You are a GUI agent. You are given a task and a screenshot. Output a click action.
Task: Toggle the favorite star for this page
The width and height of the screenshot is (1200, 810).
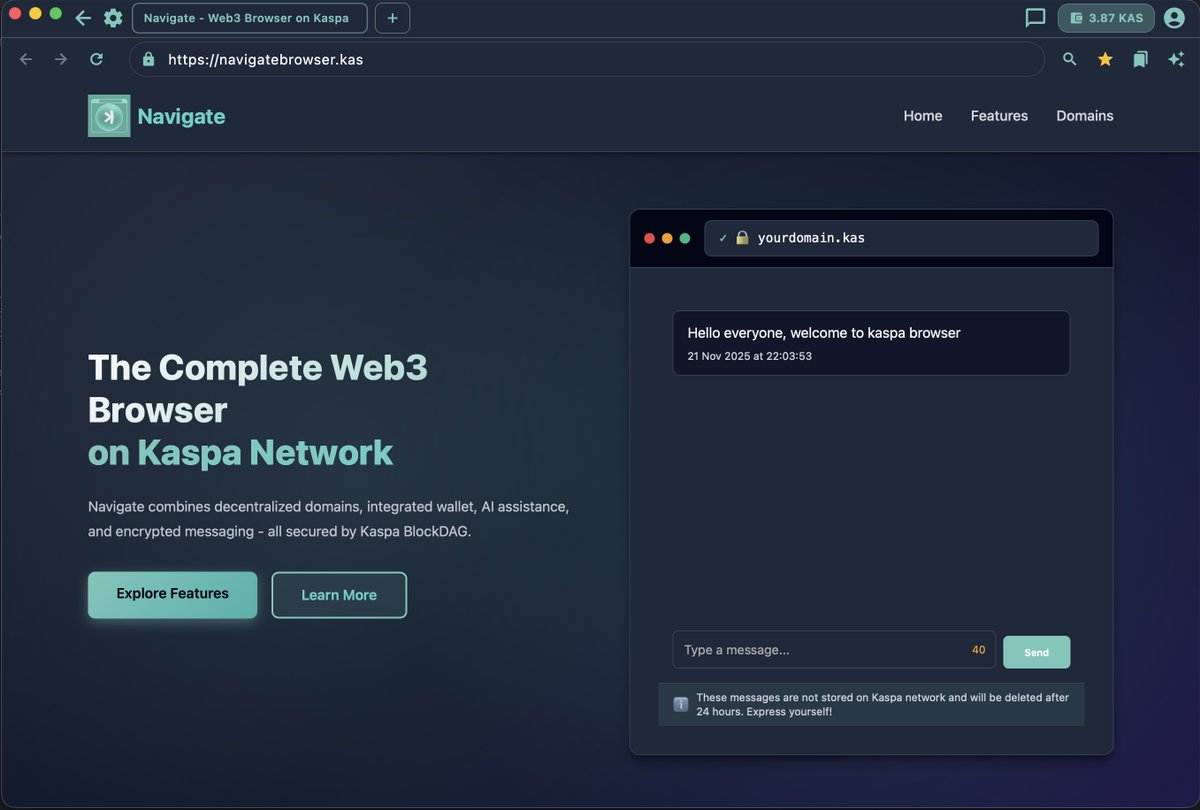[x=1104, y=59]
